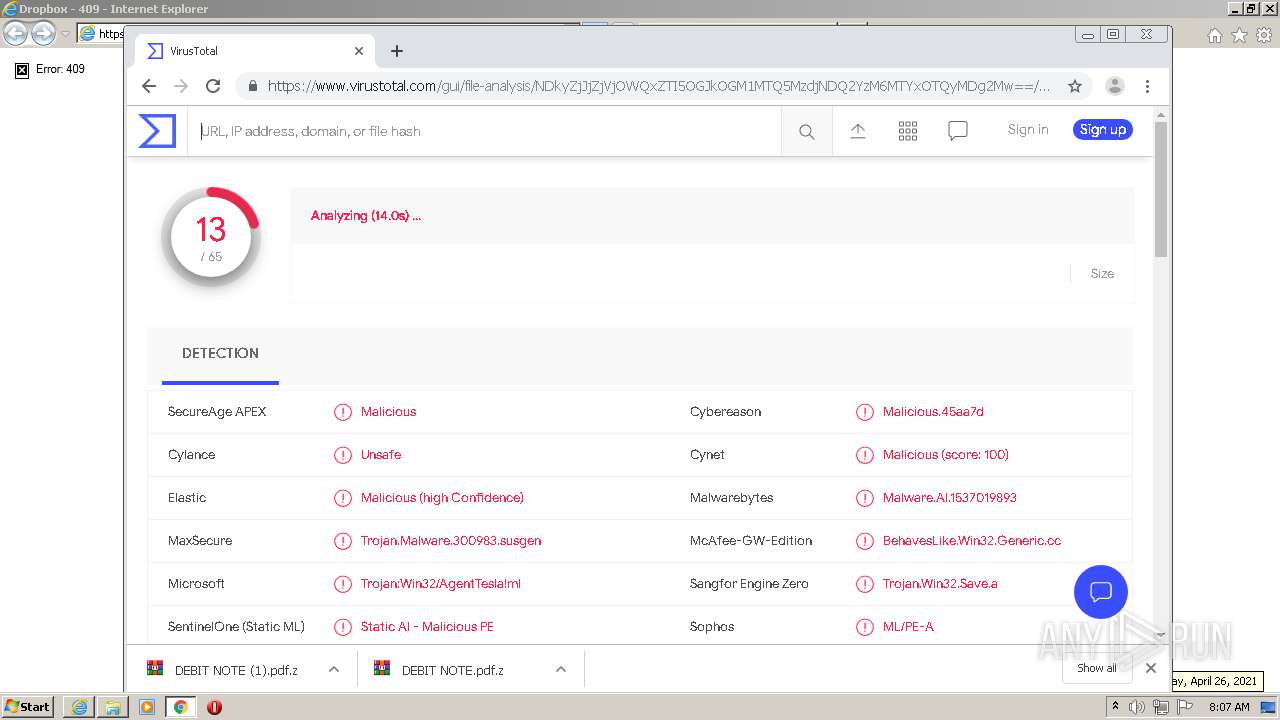Open the apps grid icon
The width and height of the screenshot is (1280, 720).
point(908,131)
